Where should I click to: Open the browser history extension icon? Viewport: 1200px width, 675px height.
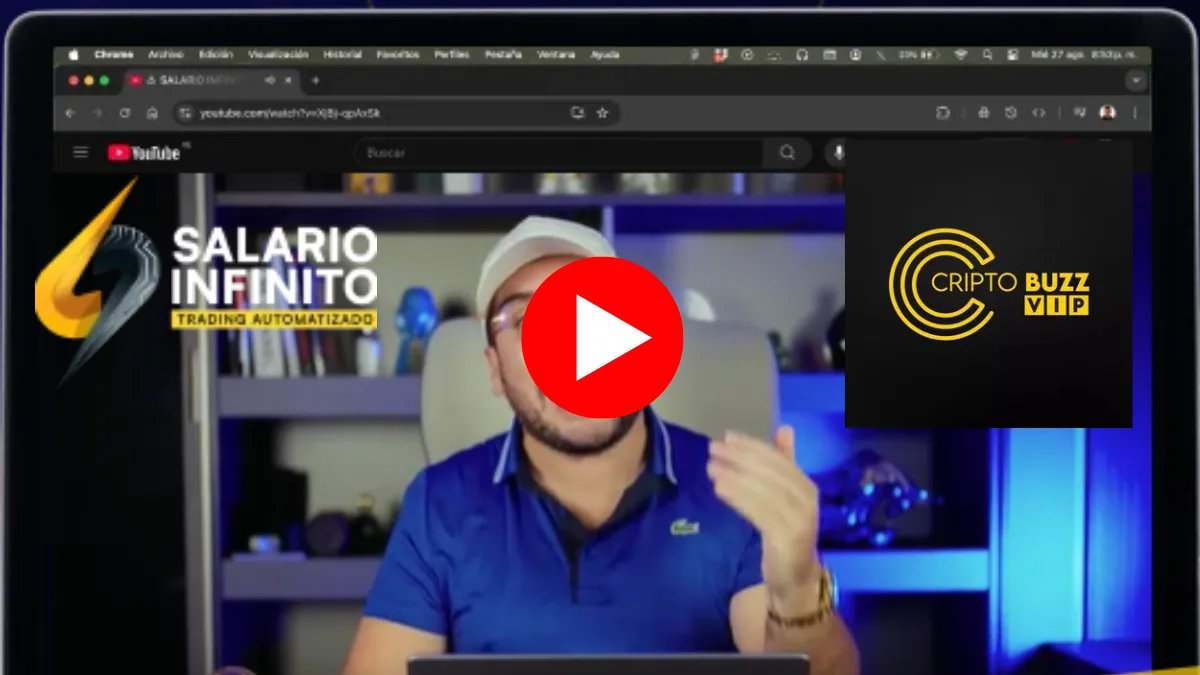[x=1011, y=113]
